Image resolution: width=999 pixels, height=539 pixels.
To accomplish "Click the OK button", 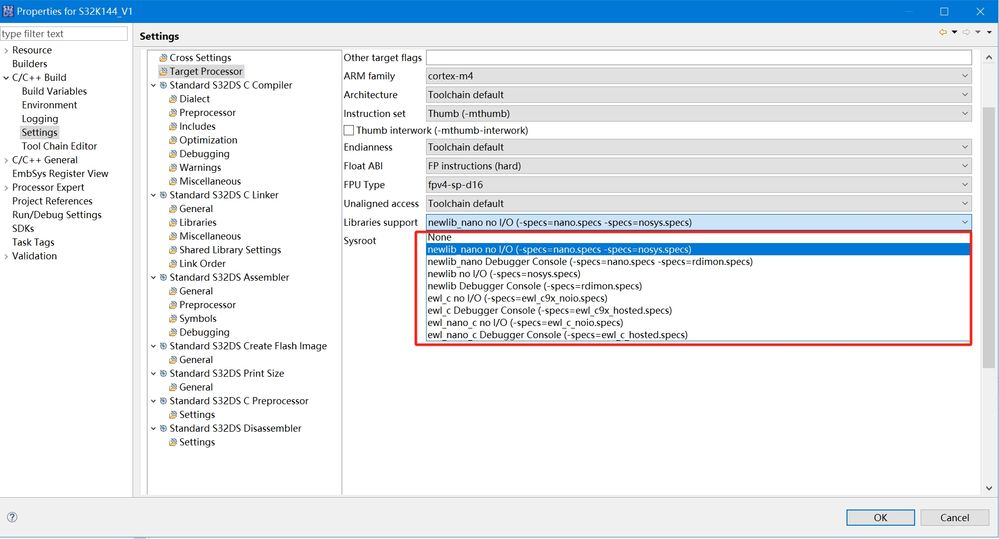I will tap(880, 517).
